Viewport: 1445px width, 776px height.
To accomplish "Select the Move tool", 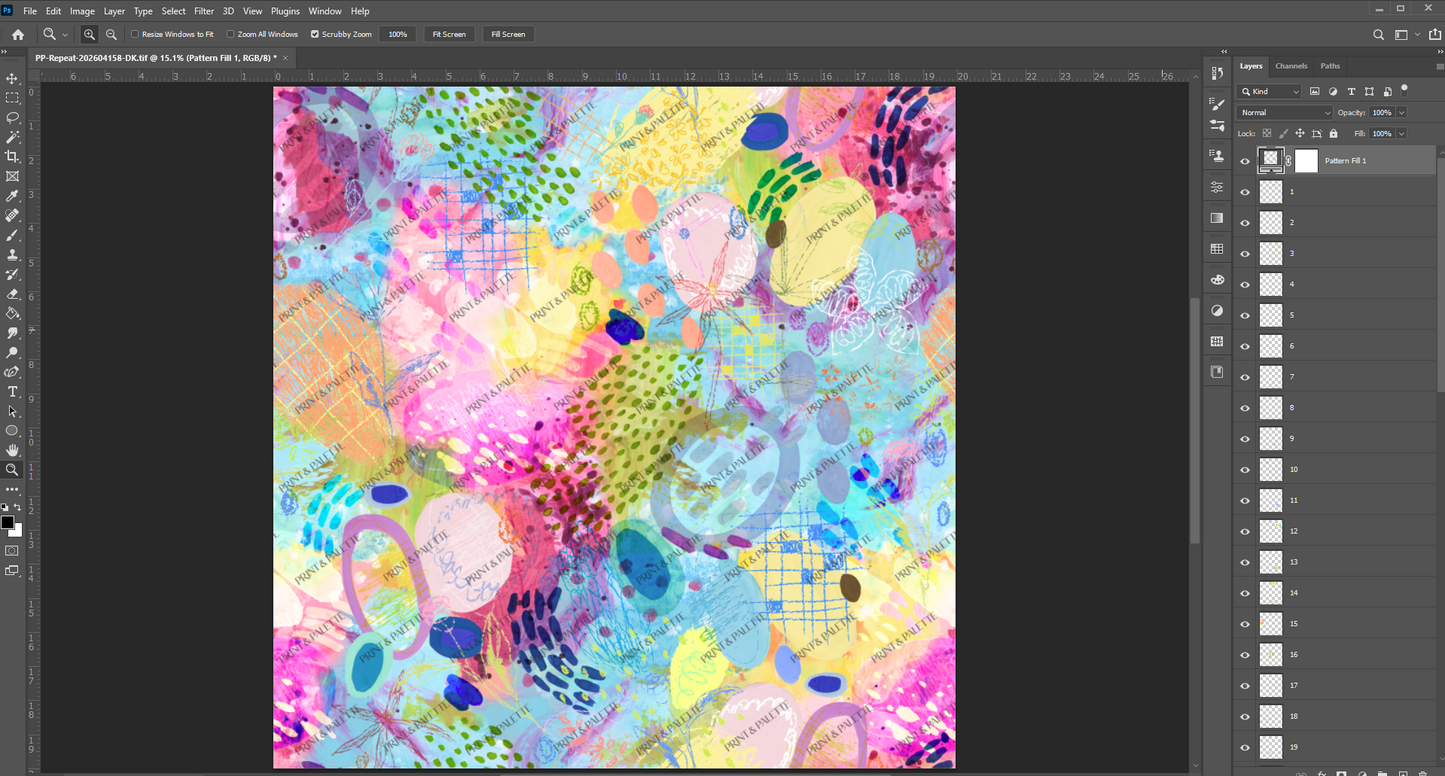I will point(12,78).
